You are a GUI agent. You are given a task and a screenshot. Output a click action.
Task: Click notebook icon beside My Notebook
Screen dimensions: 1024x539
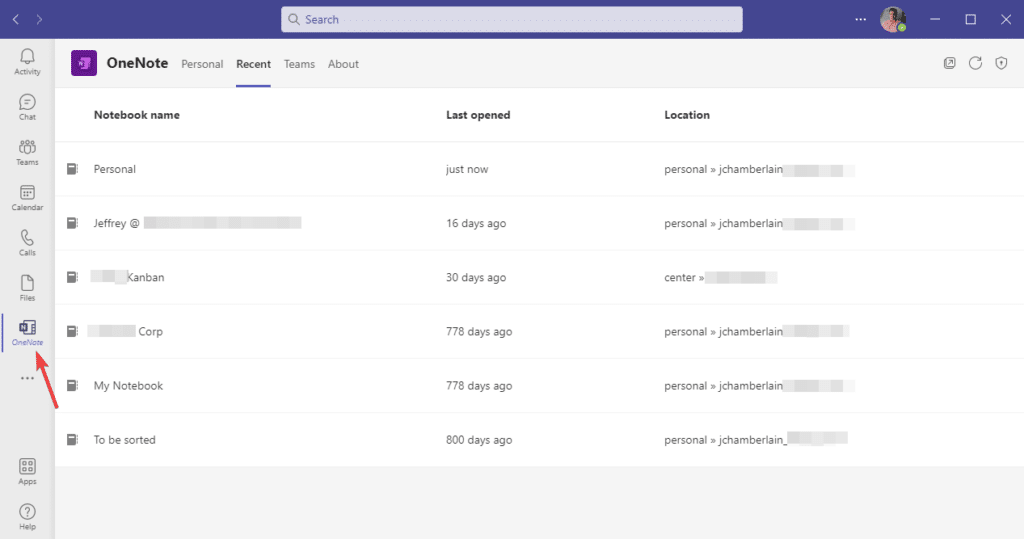coord(72,386)
